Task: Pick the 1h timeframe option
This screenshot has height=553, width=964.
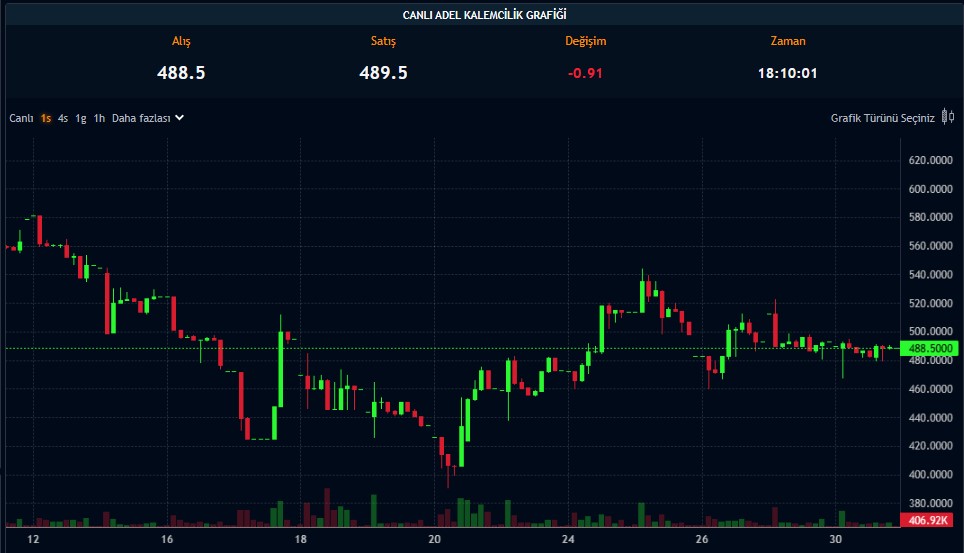Action: click(99, 118)
